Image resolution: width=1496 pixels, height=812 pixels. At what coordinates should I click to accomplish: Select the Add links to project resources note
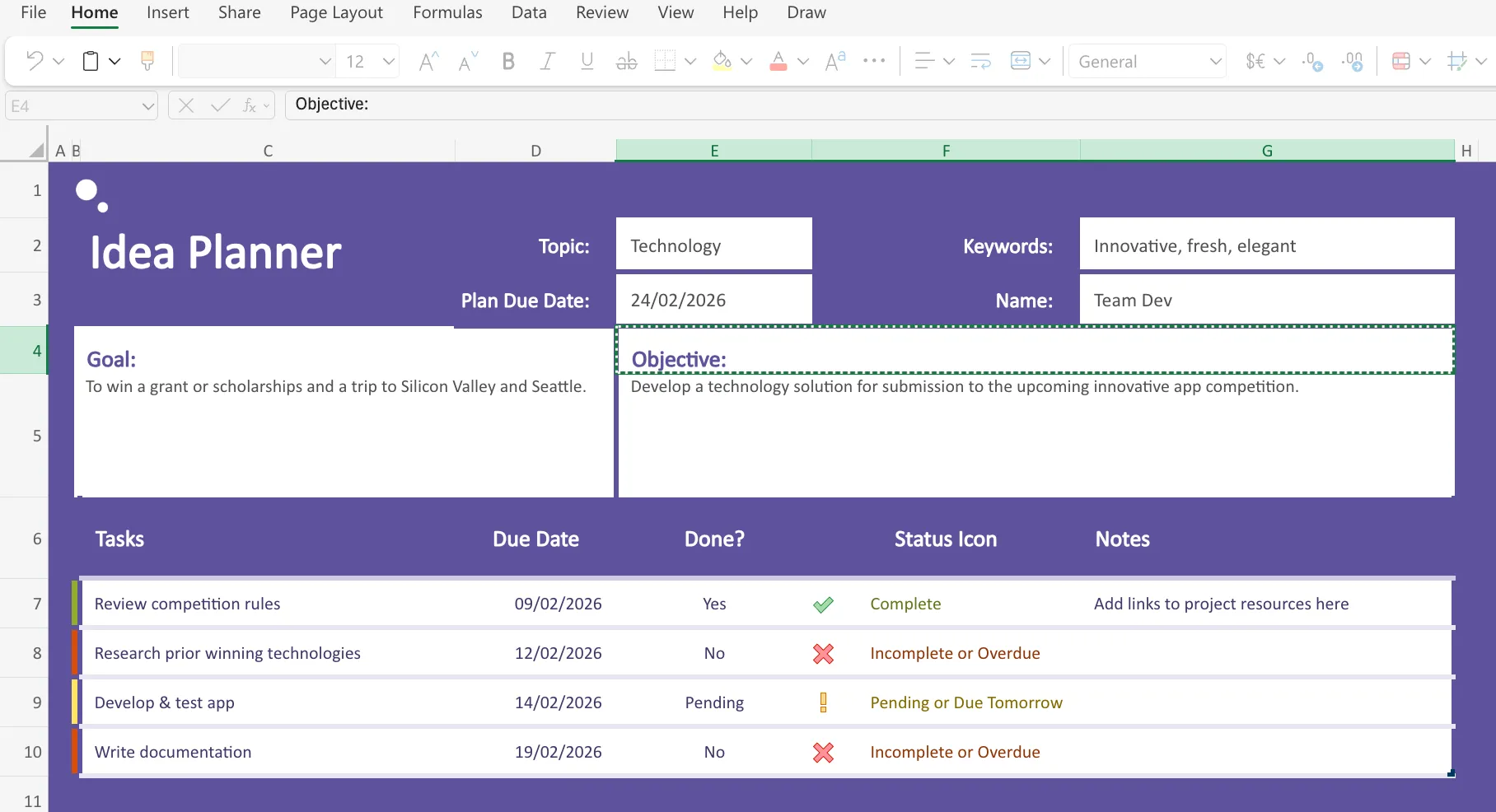(1266, 604)
